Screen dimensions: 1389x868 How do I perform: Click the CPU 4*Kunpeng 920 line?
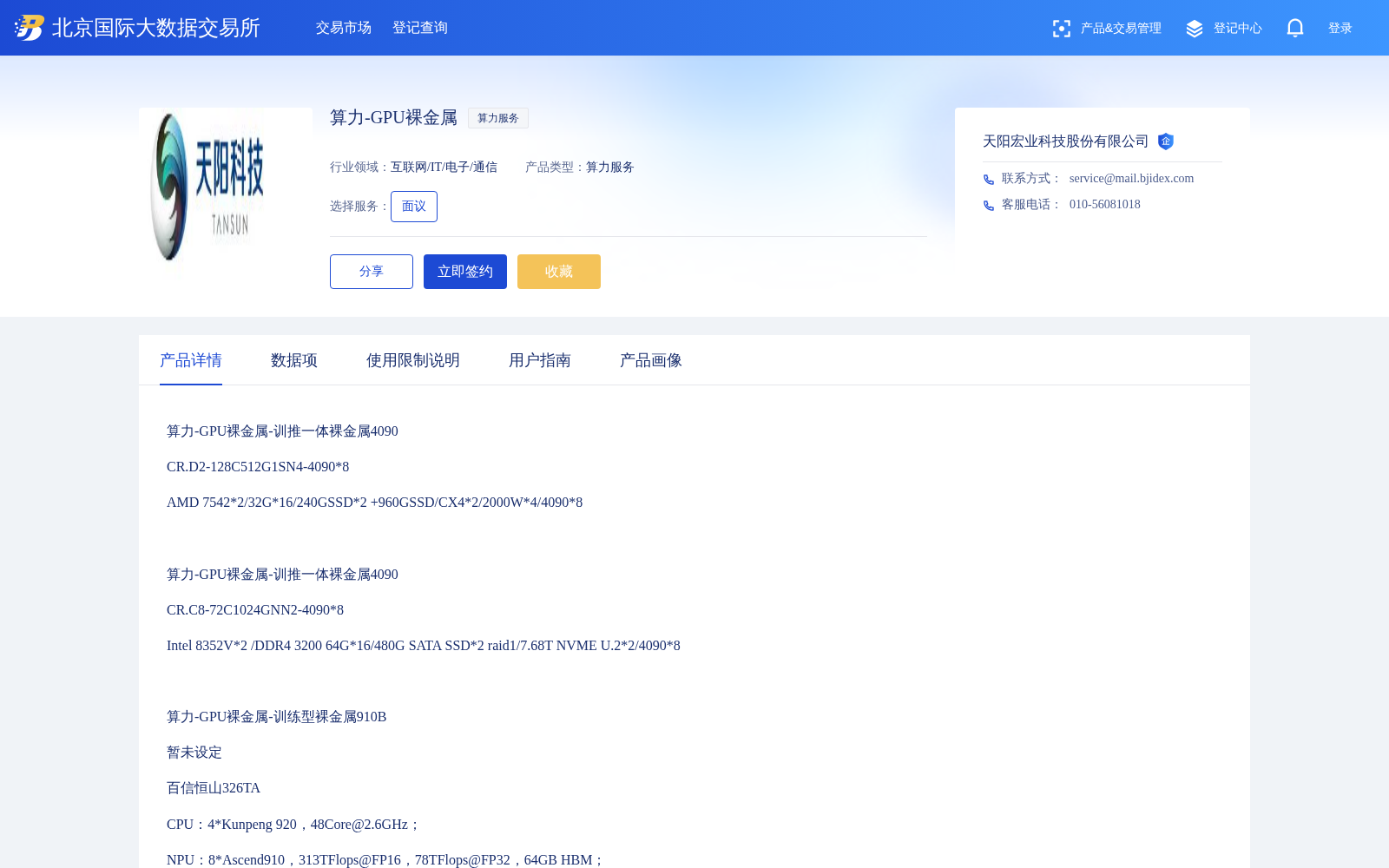293,825
